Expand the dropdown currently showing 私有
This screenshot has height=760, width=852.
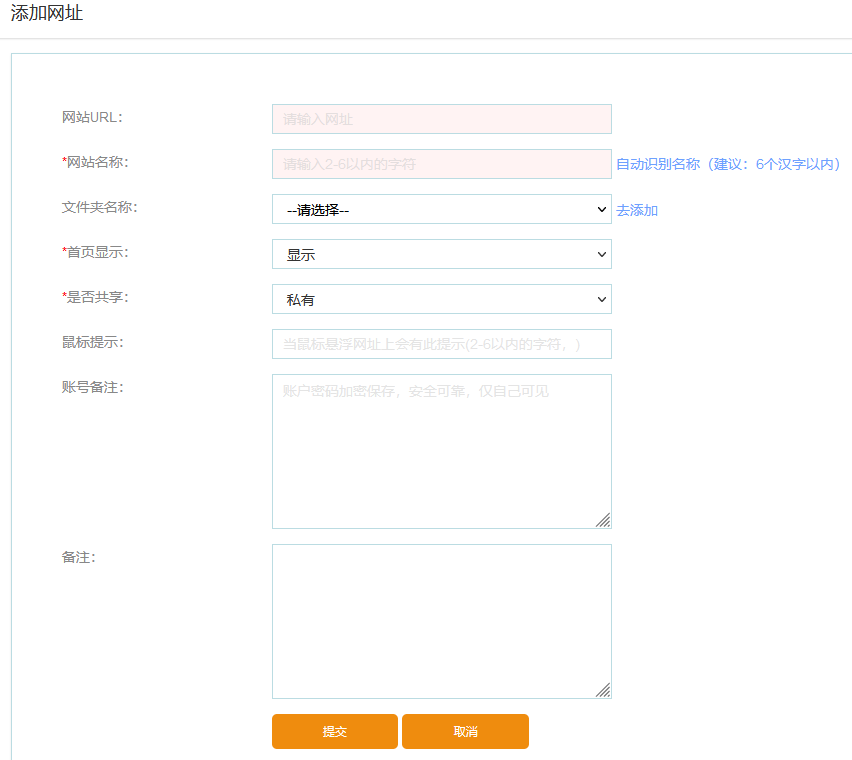tap(601, 299)
